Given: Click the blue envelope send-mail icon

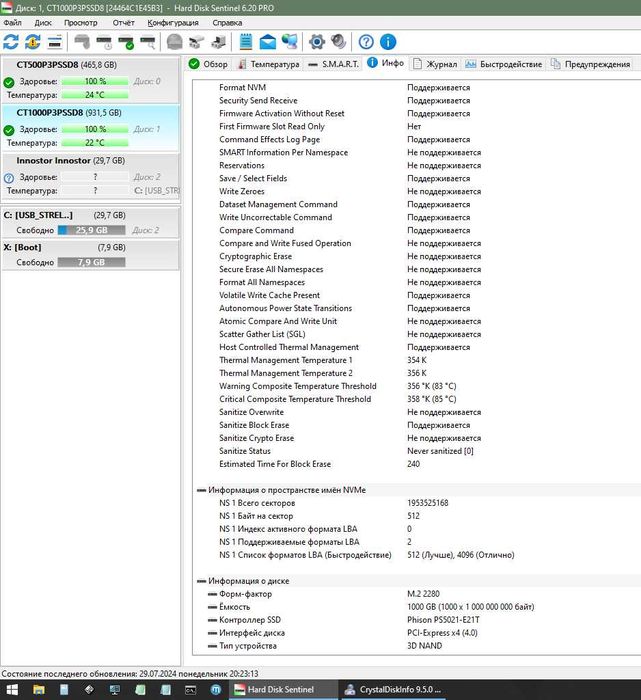Looking at the screenshot, I should click(267, 42).
